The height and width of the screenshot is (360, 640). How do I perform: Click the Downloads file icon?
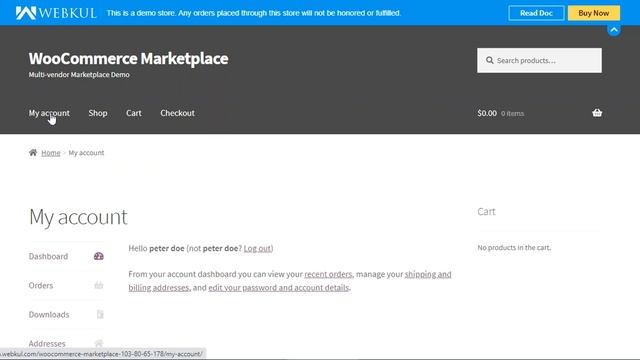[x=100, y=314]
